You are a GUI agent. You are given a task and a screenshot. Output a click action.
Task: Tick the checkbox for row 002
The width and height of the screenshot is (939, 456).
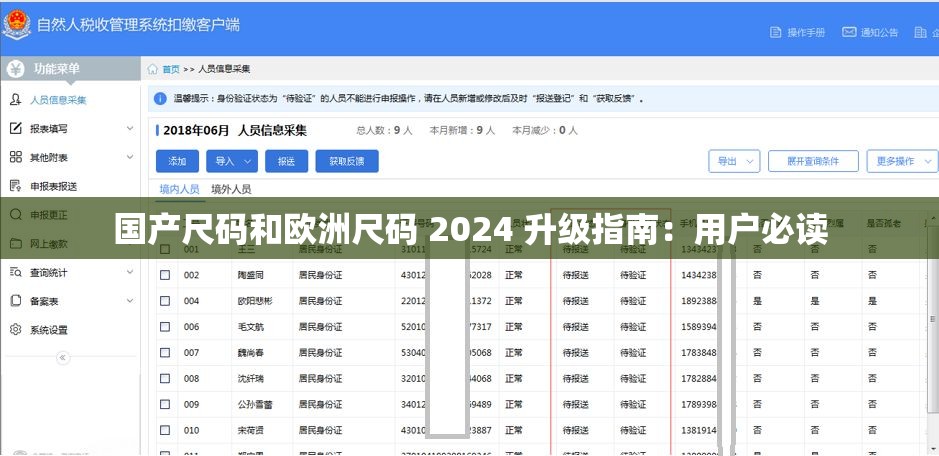tap(165, 275)
